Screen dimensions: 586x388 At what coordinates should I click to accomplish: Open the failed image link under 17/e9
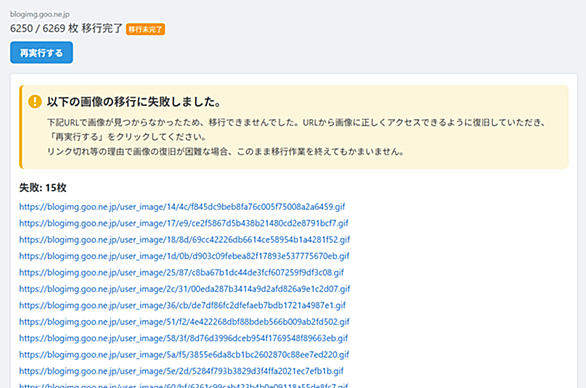(x=183, y=223)
